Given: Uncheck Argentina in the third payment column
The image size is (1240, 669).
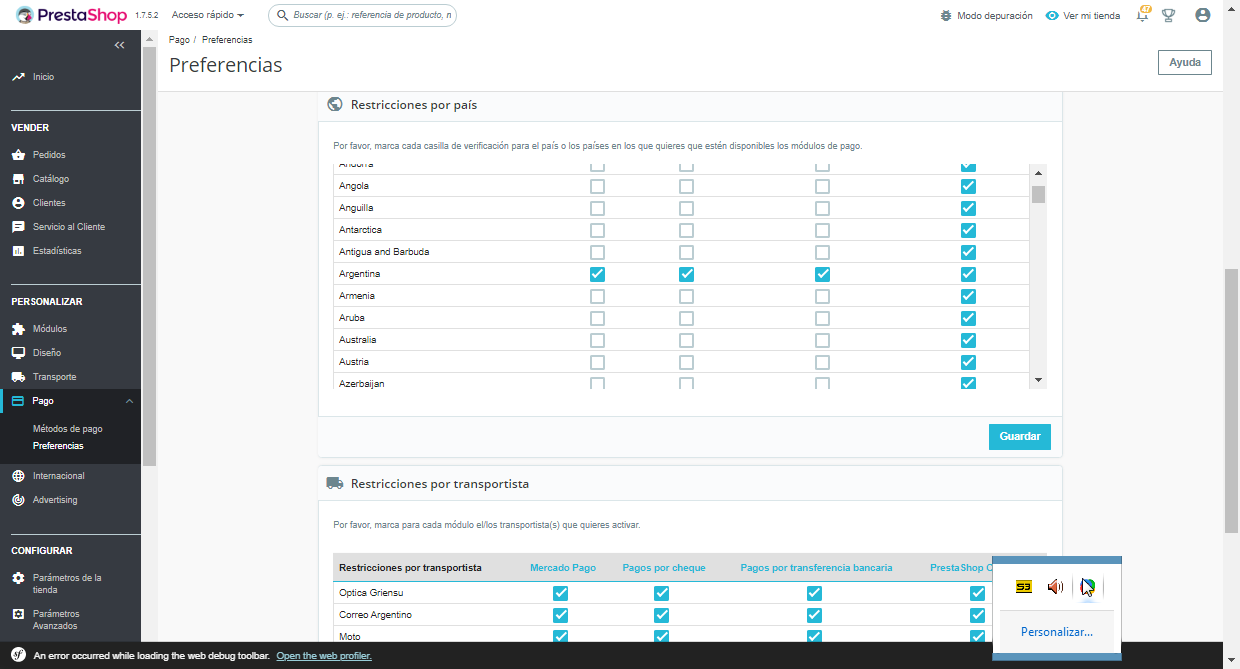Looking at the screenshot, I should (822, 274).
